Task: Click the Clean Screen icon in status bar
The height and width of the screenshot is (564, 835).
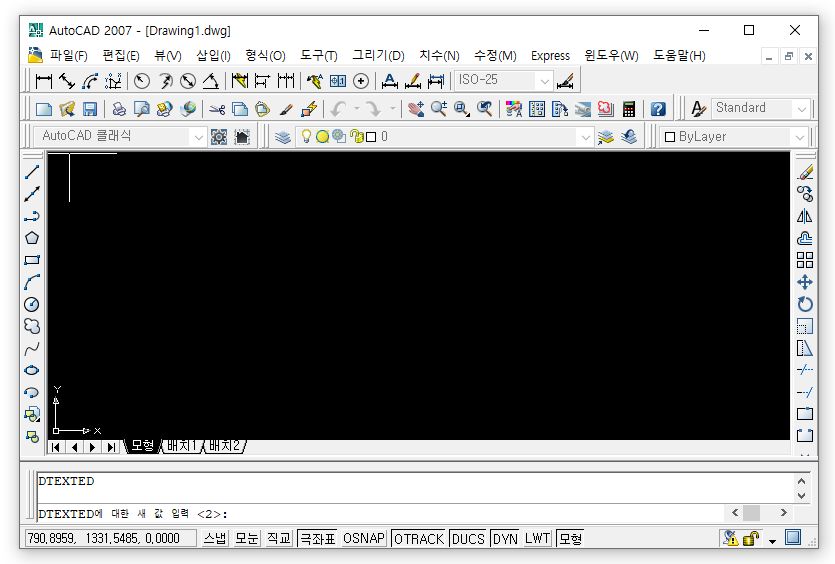Action: tap(793, 537)
